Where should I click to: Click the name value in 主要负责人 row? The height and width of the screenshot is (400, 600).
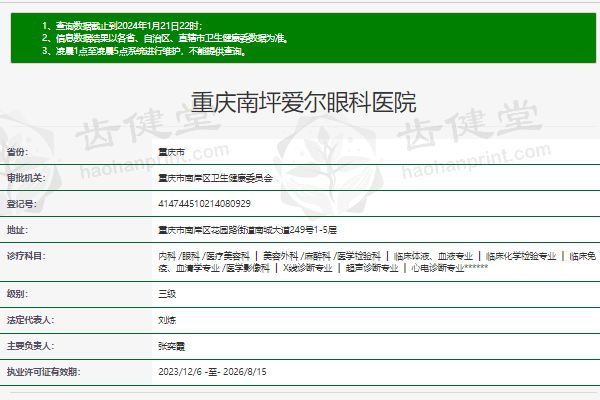coord(171,346)
